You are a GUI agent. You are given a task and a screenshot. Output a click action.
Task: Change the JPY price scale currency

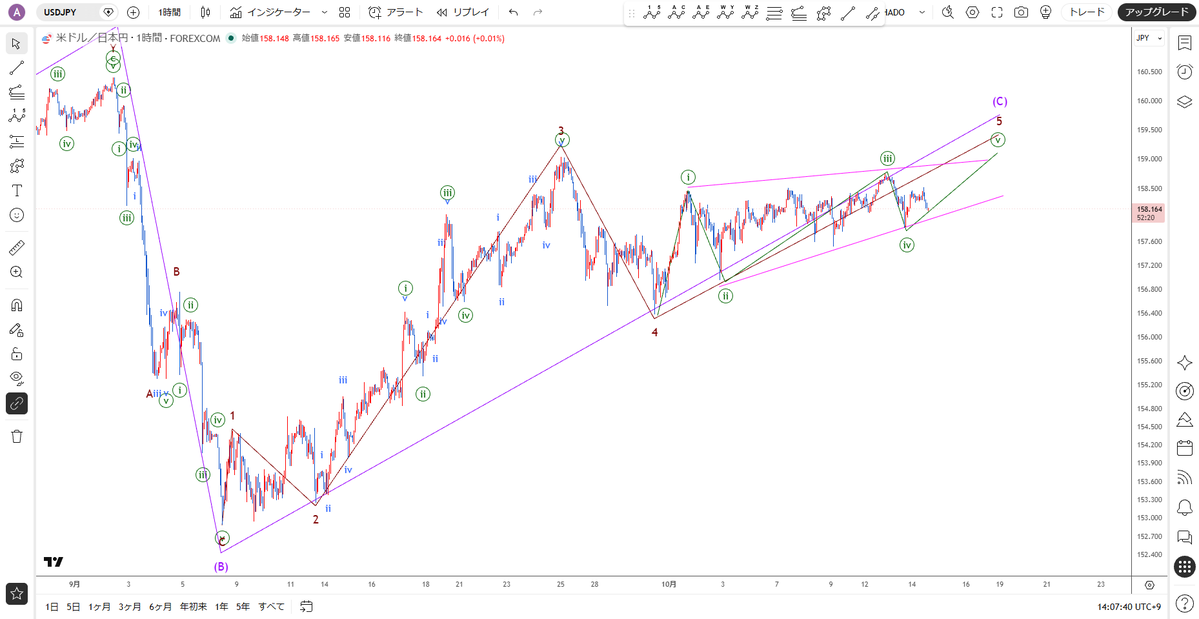[x=1149, y=38]
